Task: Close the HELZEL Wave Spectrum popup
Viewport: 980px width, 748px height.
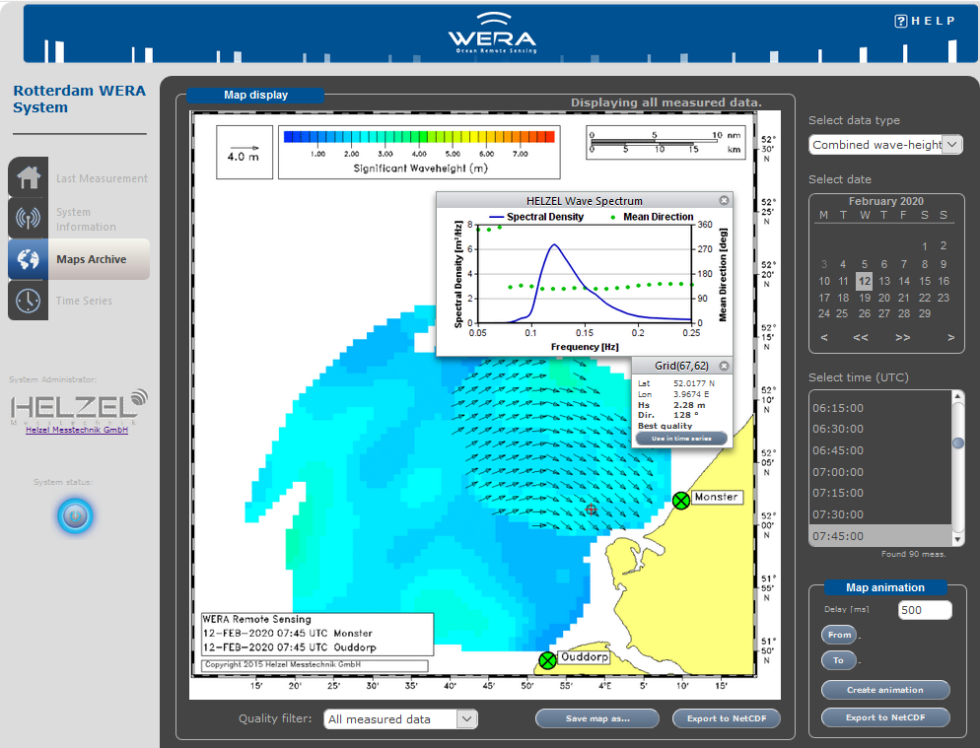Action: click(724, 201)
